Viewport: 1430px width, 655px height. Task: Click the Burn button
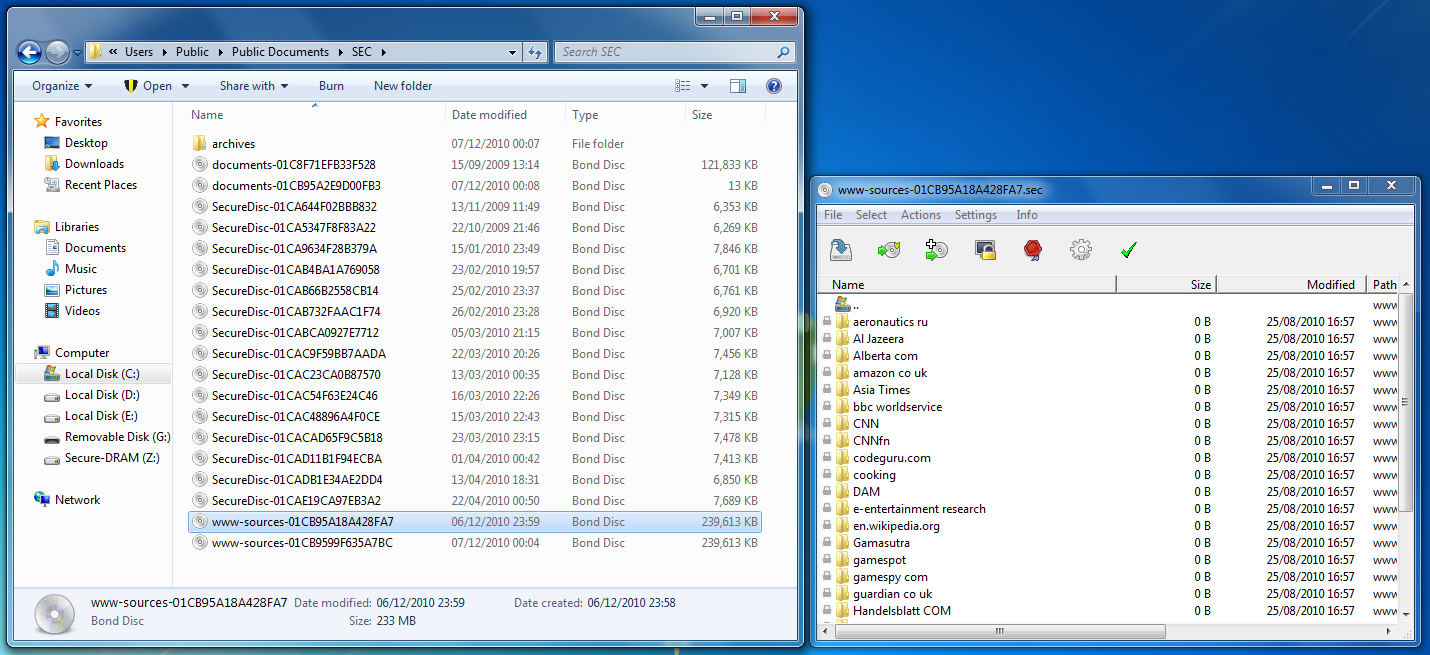coord(331,86)
